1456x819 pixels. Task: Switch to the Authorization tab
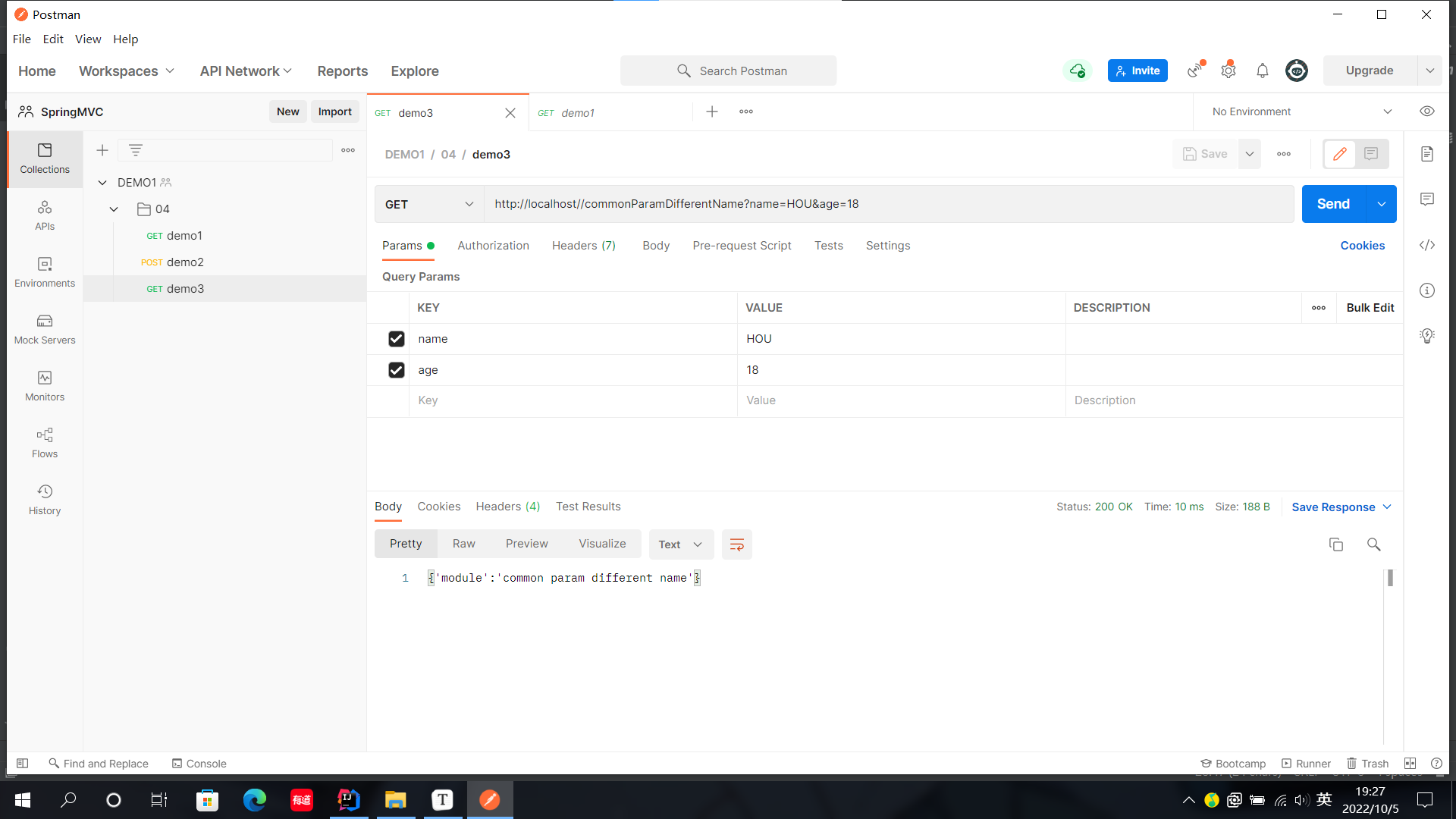pyautogui.click(x=493, y=246)
